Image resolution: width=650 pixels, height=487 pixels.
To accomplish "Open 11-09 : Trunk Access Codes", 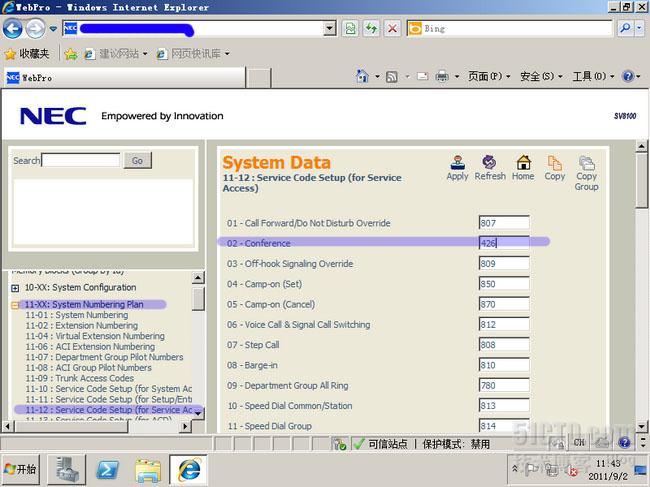I will [x=80, y=378].
